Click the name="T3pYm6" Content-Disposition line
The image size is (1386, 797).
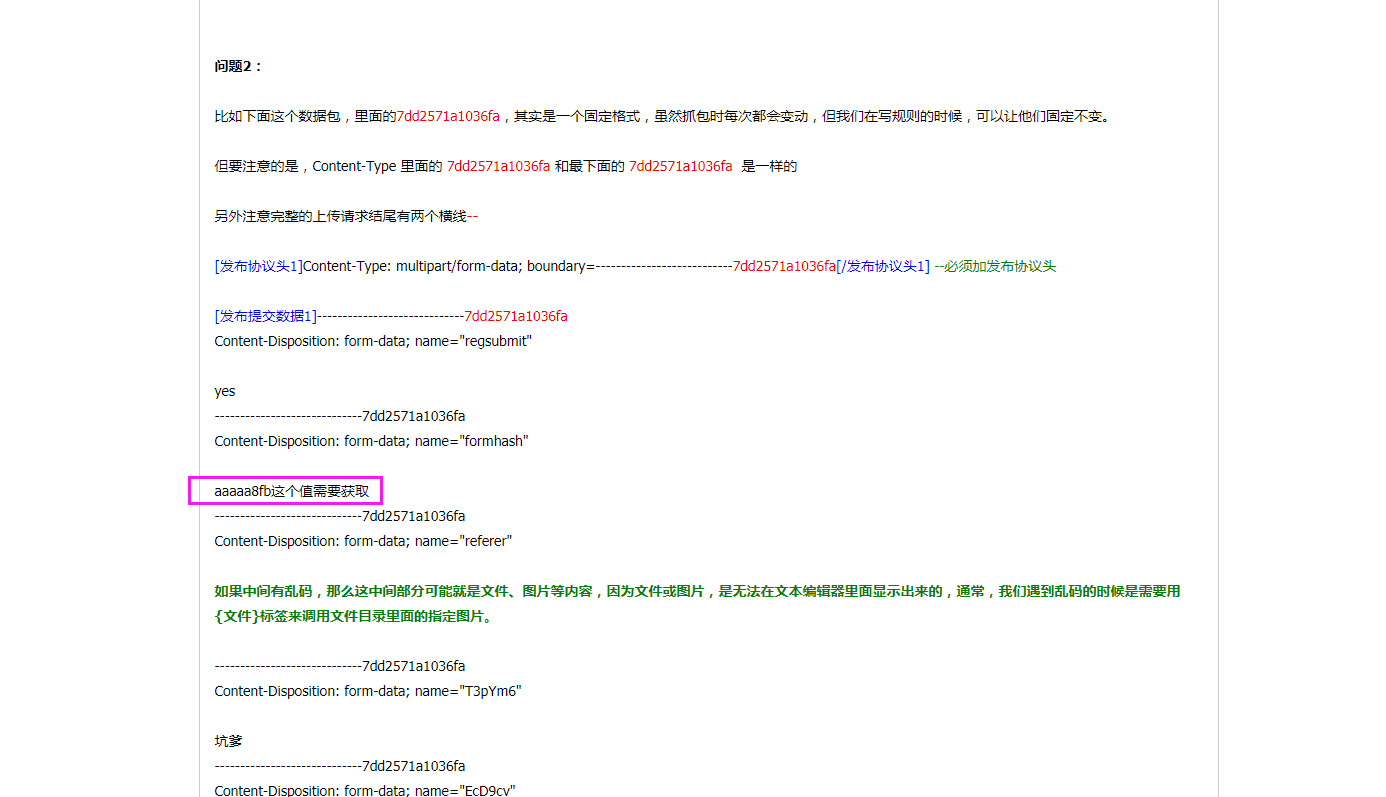click(x=367, y=690)
